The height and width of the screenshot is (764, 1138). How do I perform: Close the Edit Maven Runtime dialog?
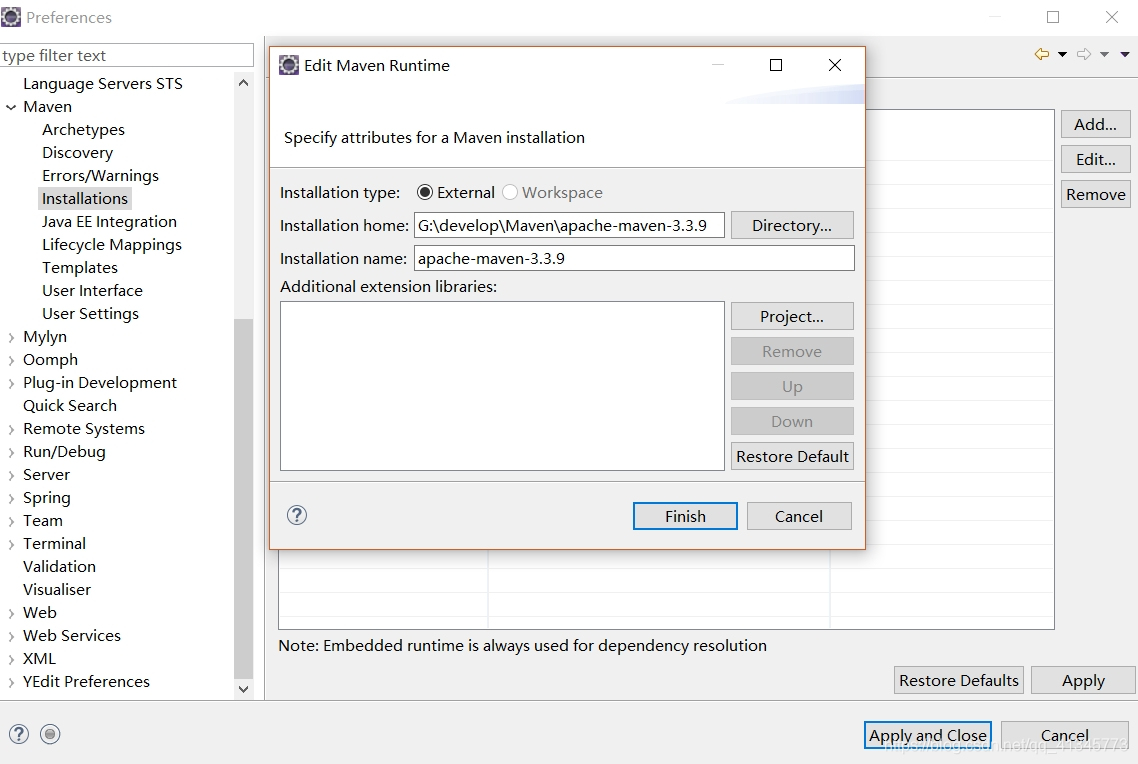(x=835, y=65)
